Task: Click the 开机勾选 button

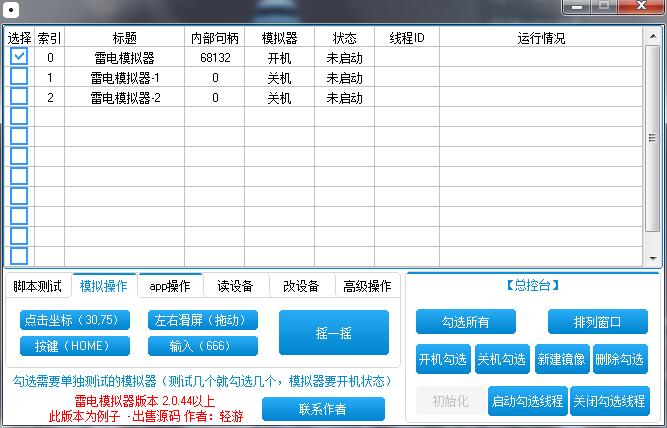Action: tap(443, 359)
